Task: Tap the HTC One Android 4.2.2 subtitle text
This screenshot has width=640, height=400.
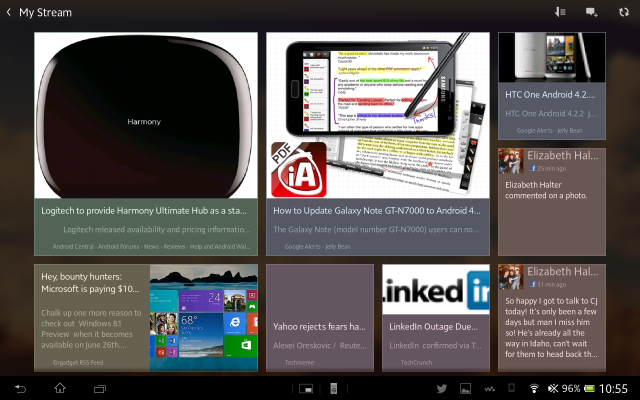Action: pos(550,113)
